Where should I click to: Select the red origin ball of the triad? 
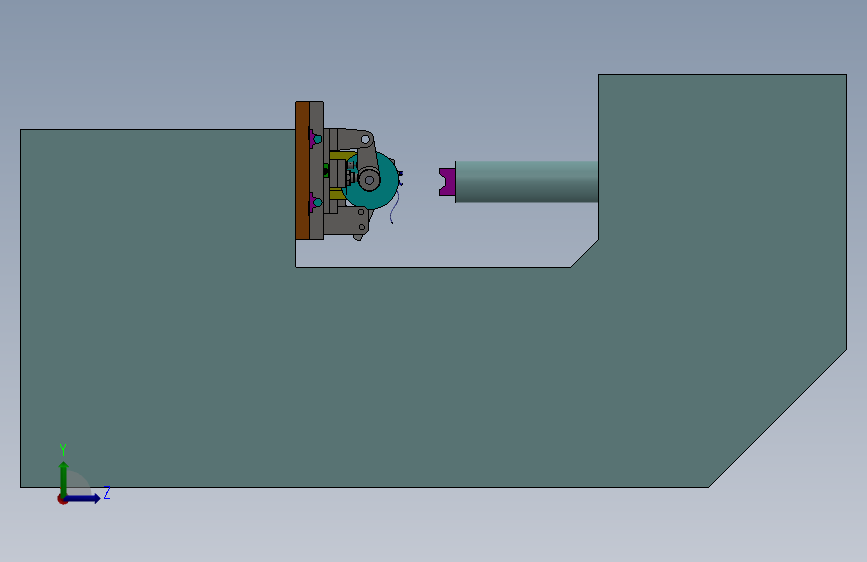[x=62, y=499]
